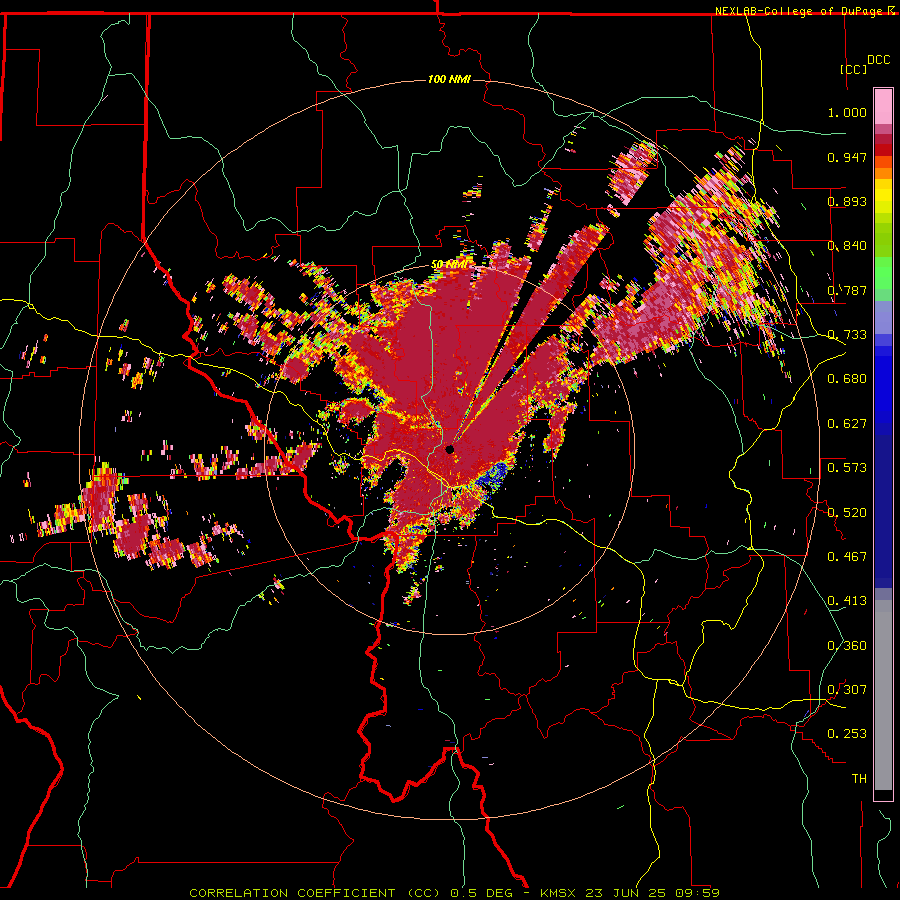Select the 0.360 scale value
The height and width of the screenshot is (900, 900).
click(847, 646)
